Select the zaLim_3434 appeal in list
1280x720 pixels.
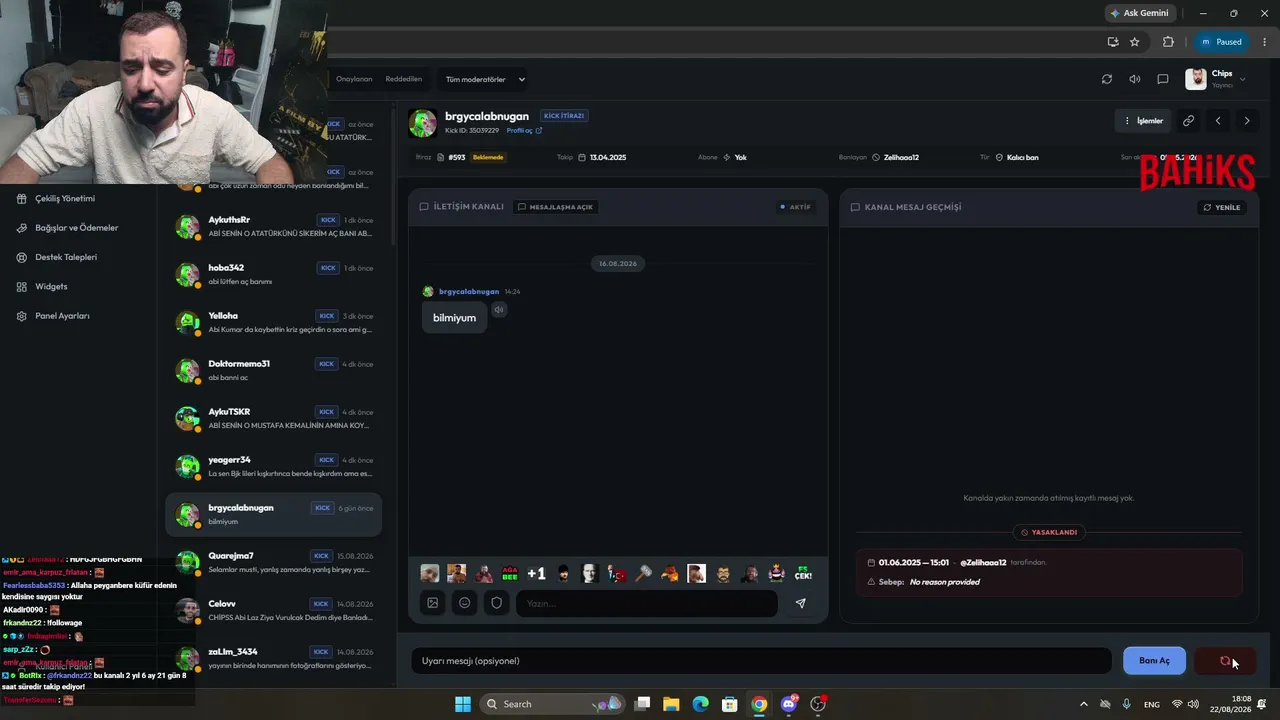[274, 658]
